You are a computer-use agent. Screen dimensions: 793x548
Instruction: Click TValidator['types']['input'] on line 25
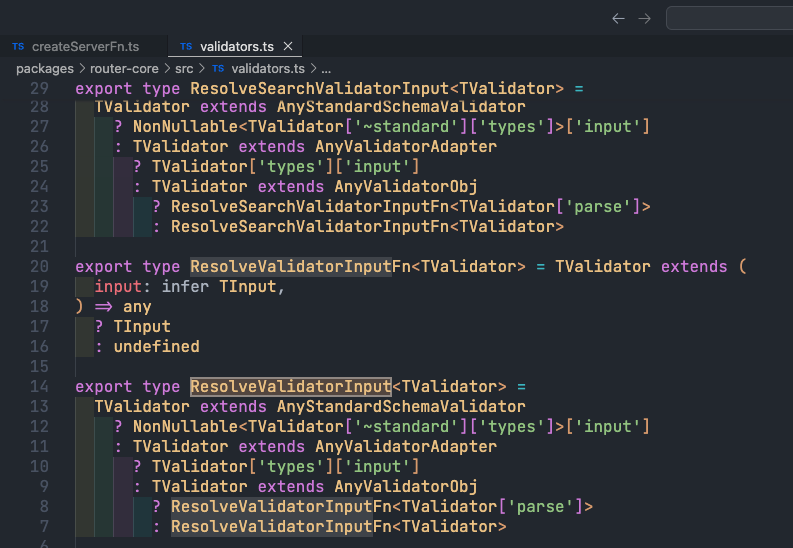[x=286, y=166]
